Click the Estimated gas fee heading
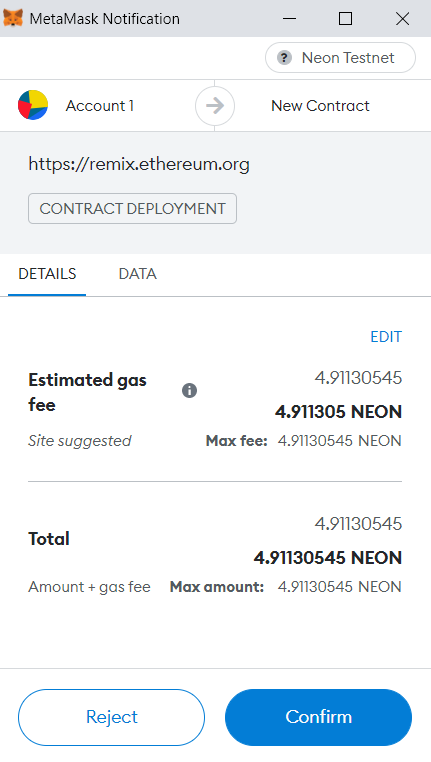This screenshot has height=762, width=431. (87, 392)
